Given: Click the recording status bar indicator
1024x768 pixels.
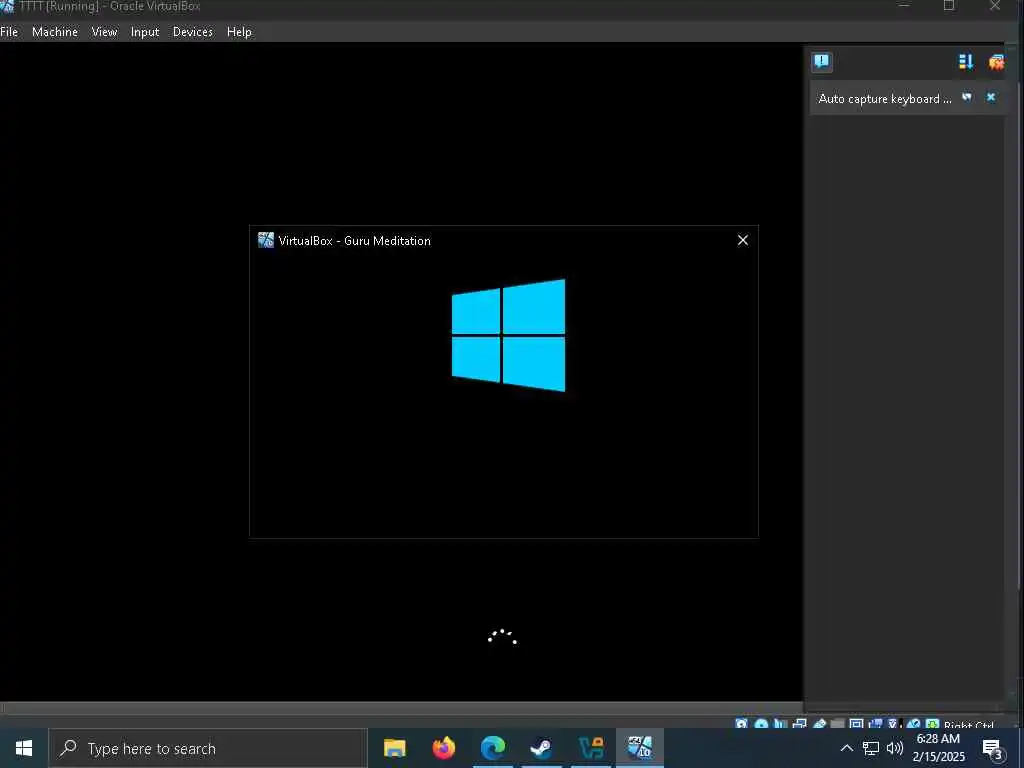Looking at the screenshot, I should 875,724.
